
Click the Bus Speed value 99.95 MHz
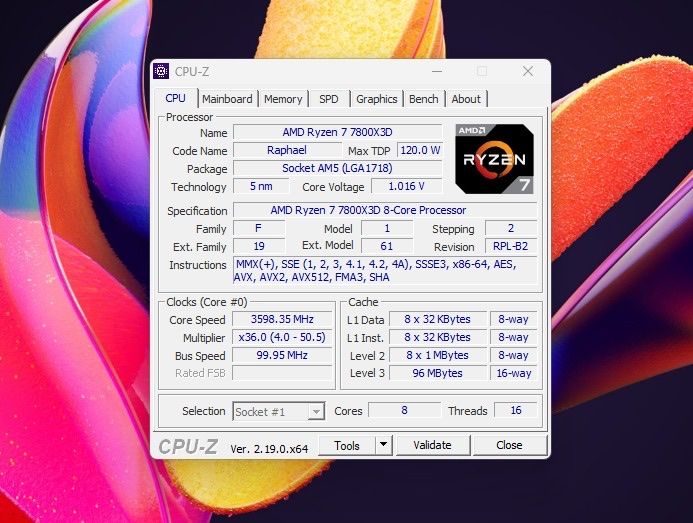[x=282, y=355]
